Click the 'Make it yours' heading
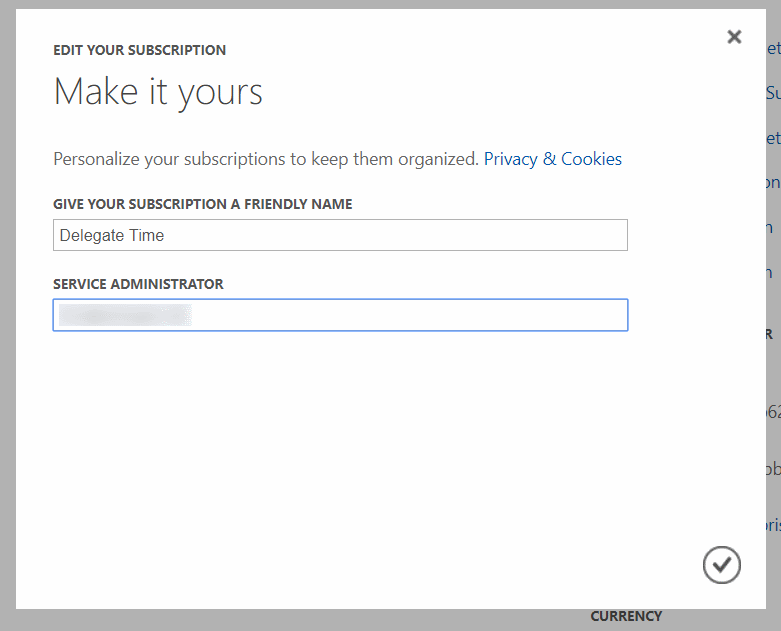The height and width of the screenshot is (631, 781). click(x=158, y=92)
